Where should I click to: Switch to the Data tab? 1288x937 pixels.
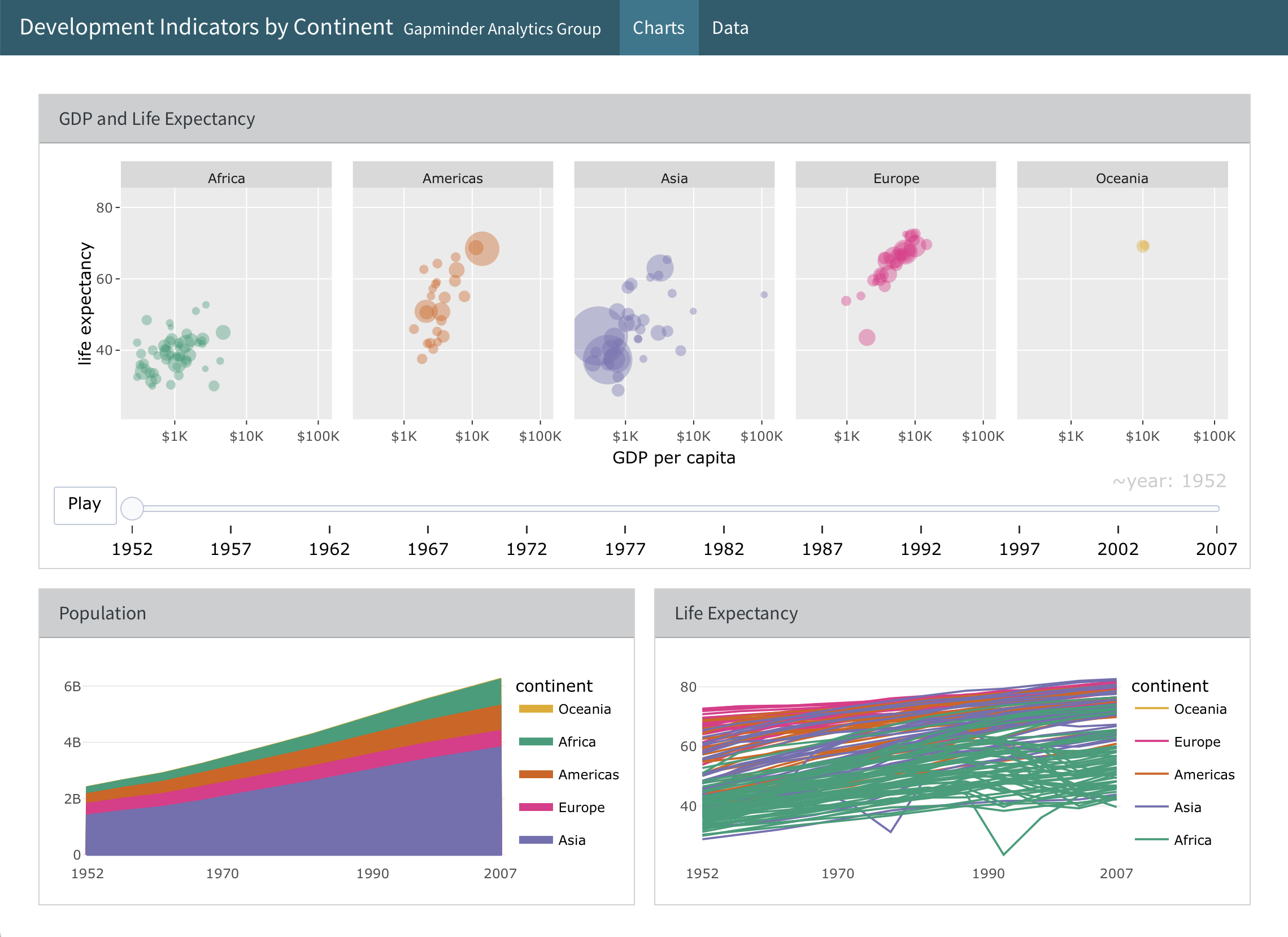730,28
